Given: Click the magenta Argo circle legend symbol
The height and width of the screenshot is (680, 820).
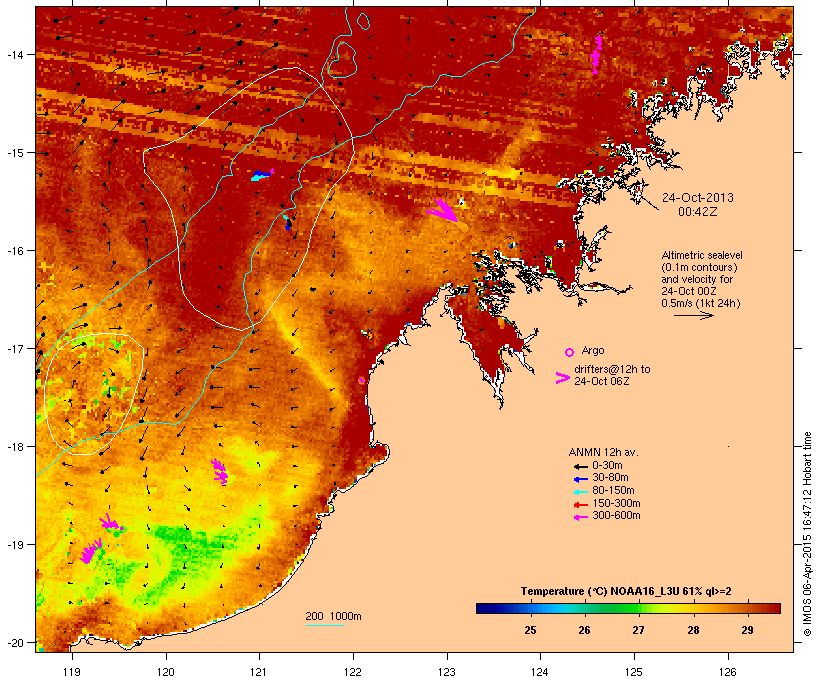Looking at the screenshot, I should 569,352.
